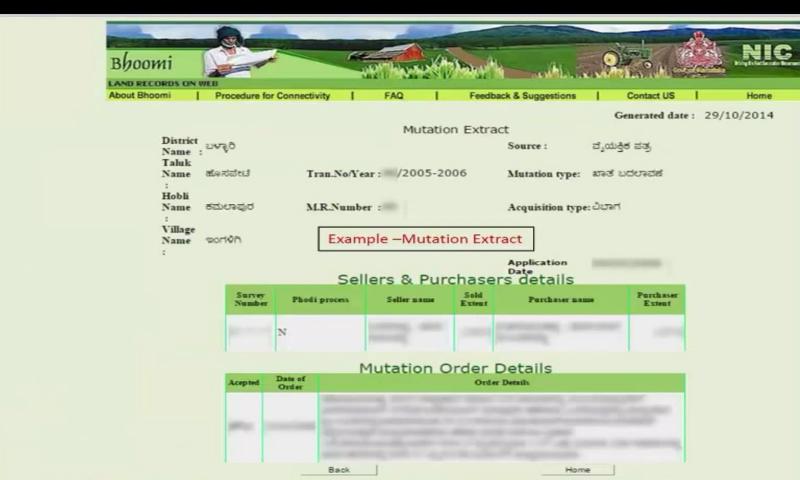The image size is (800, 480).
Task: Click the Home button below the tables
Action: [x=578, y=470]
